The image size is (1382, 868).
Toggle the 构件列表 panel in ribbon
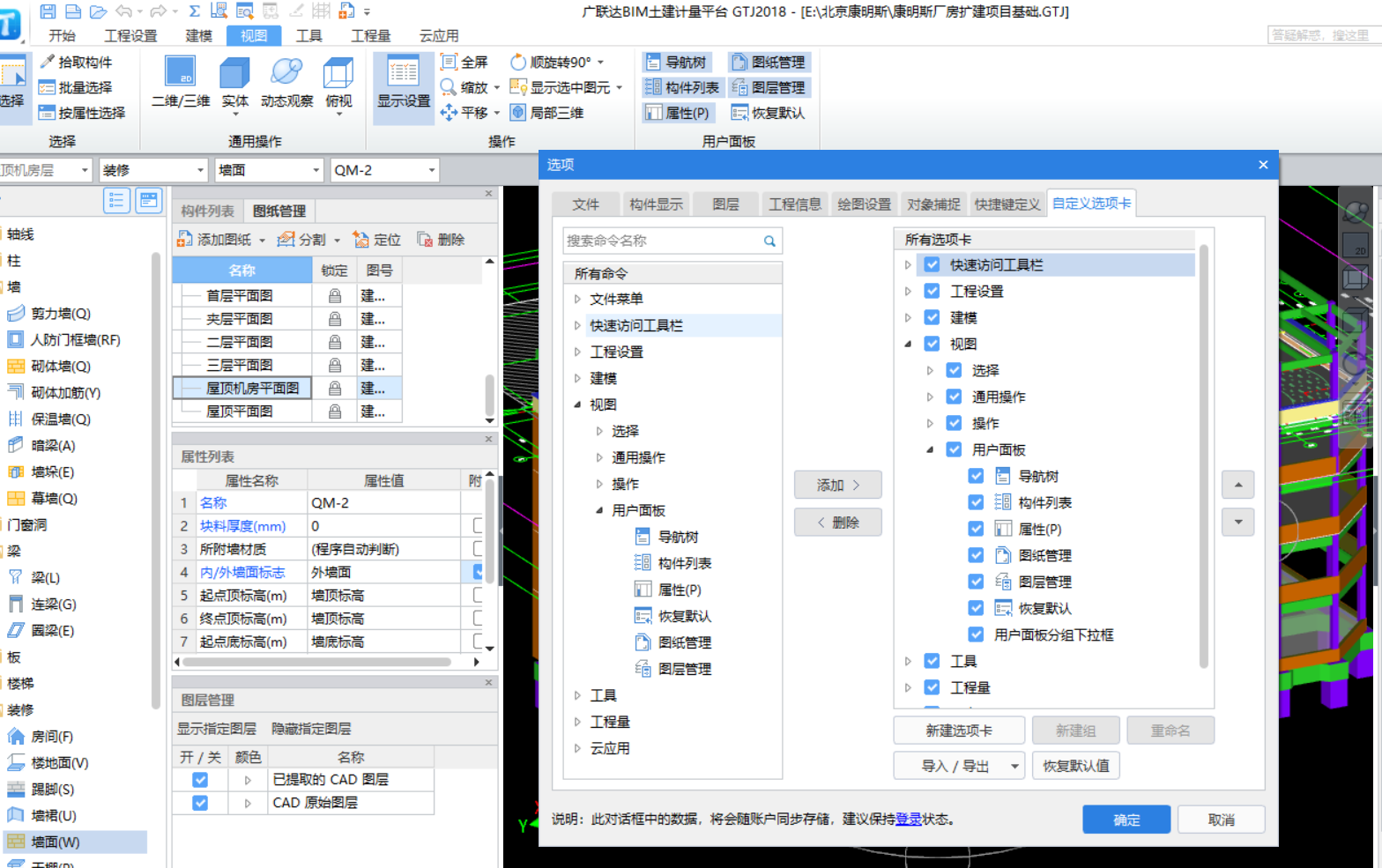[x=682, y=87]
